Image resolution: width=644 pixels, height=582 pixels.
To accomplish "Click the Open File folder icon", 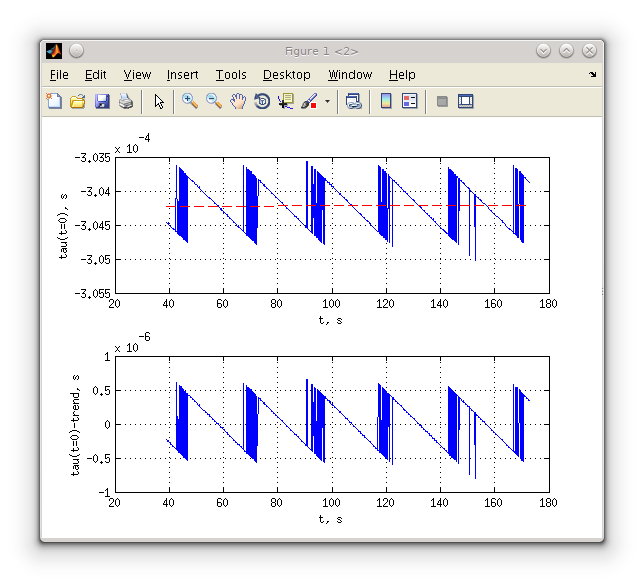I will click(x=78, y=101).
